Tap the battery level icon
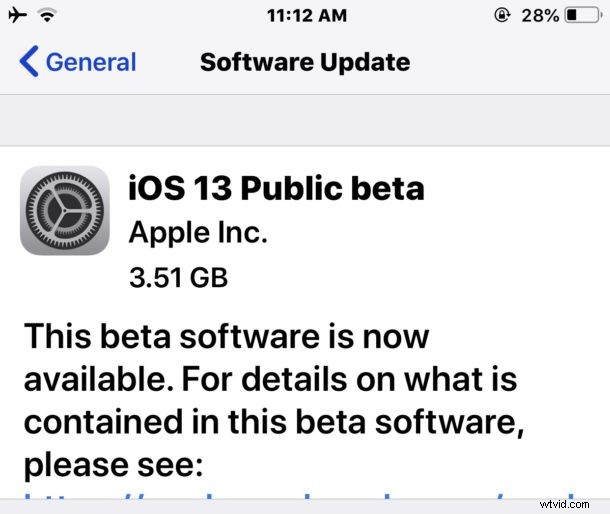 tap(584, 16)
